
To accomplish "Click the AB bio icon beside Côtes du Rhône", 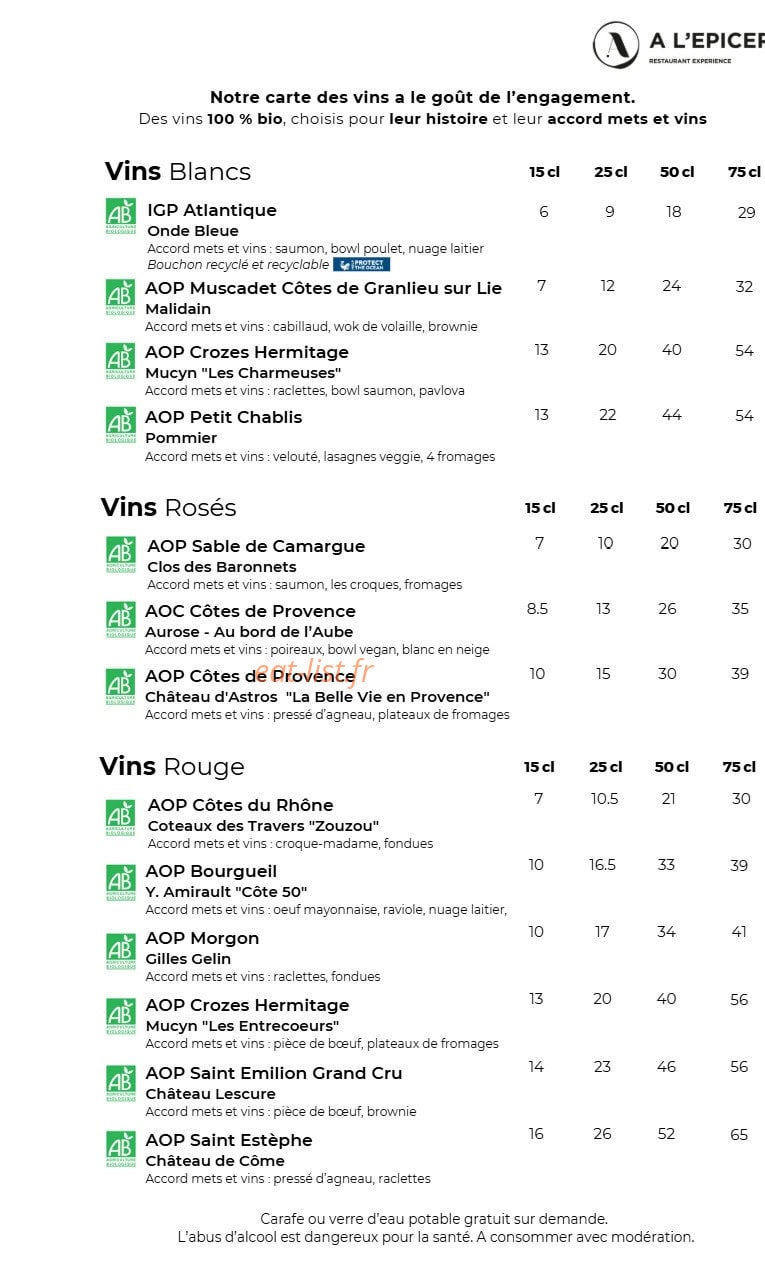I will coord(120,817).
